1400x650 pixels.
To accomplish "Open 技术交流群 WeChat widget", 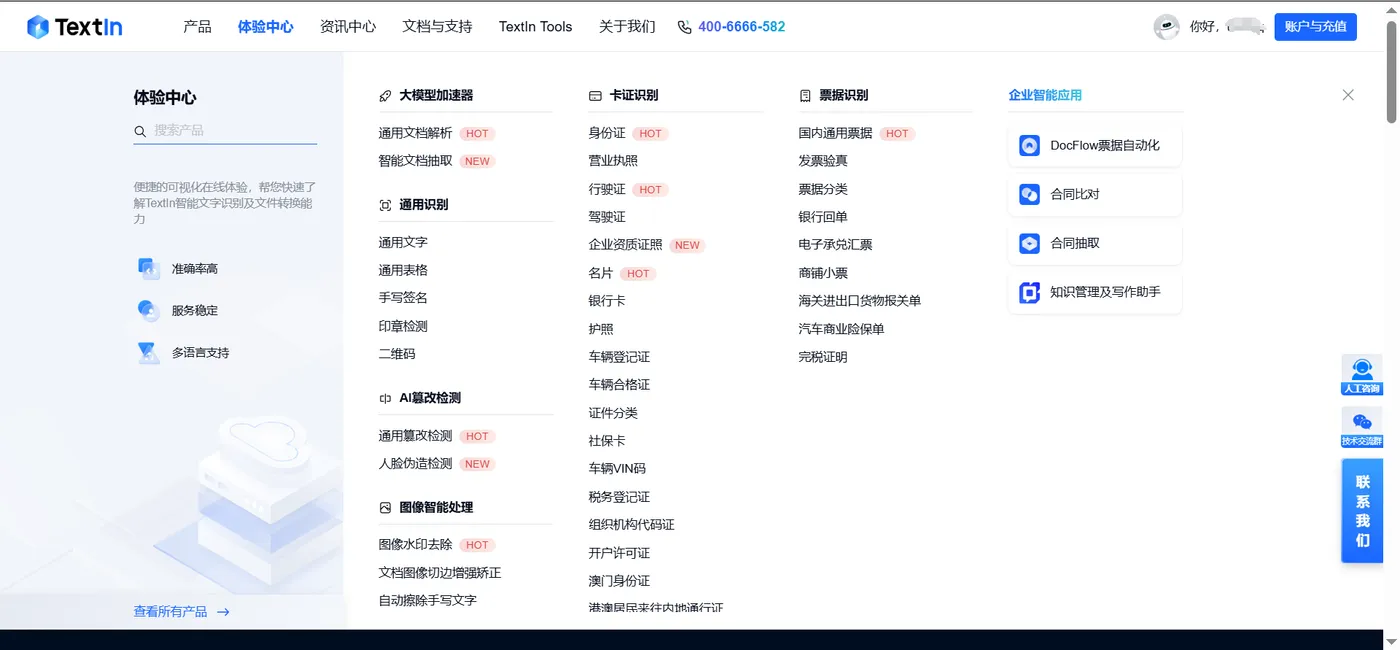I will pos(1362,427).
